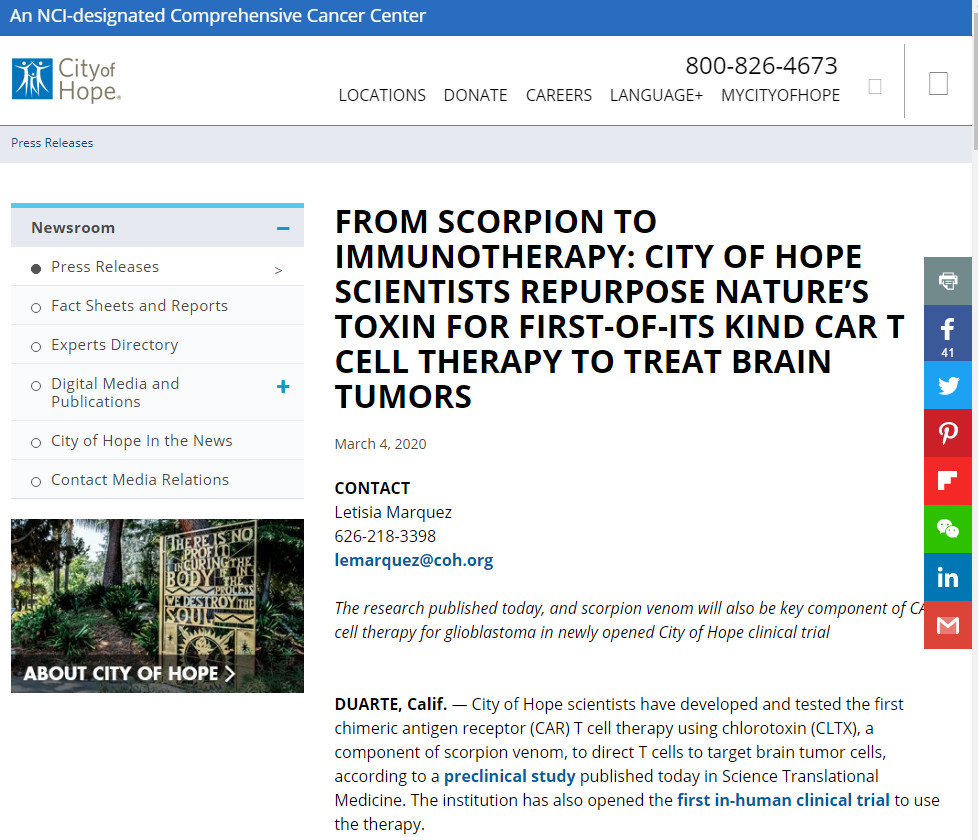Click the search icon box in header
Viewport: 978px width, 840px height.
pos(875,87)
